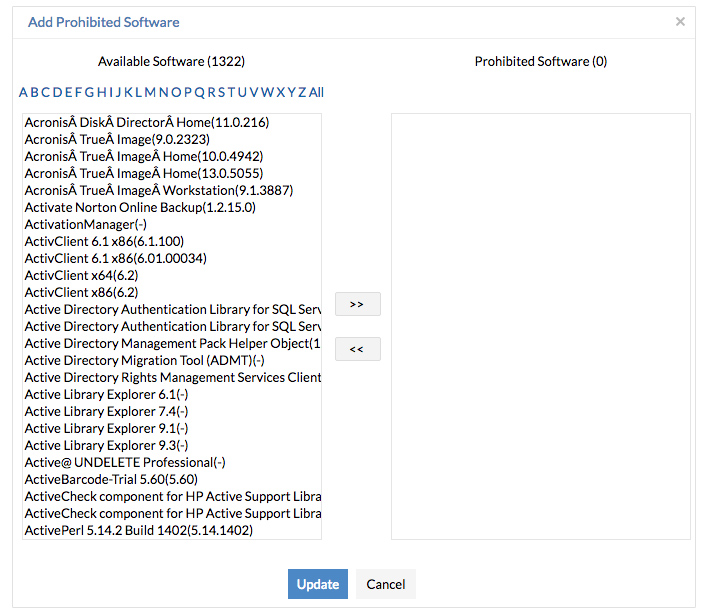Filter software by letter M
Image resolution: width=704 pixels, height=615 pixels.
[150, 92]
